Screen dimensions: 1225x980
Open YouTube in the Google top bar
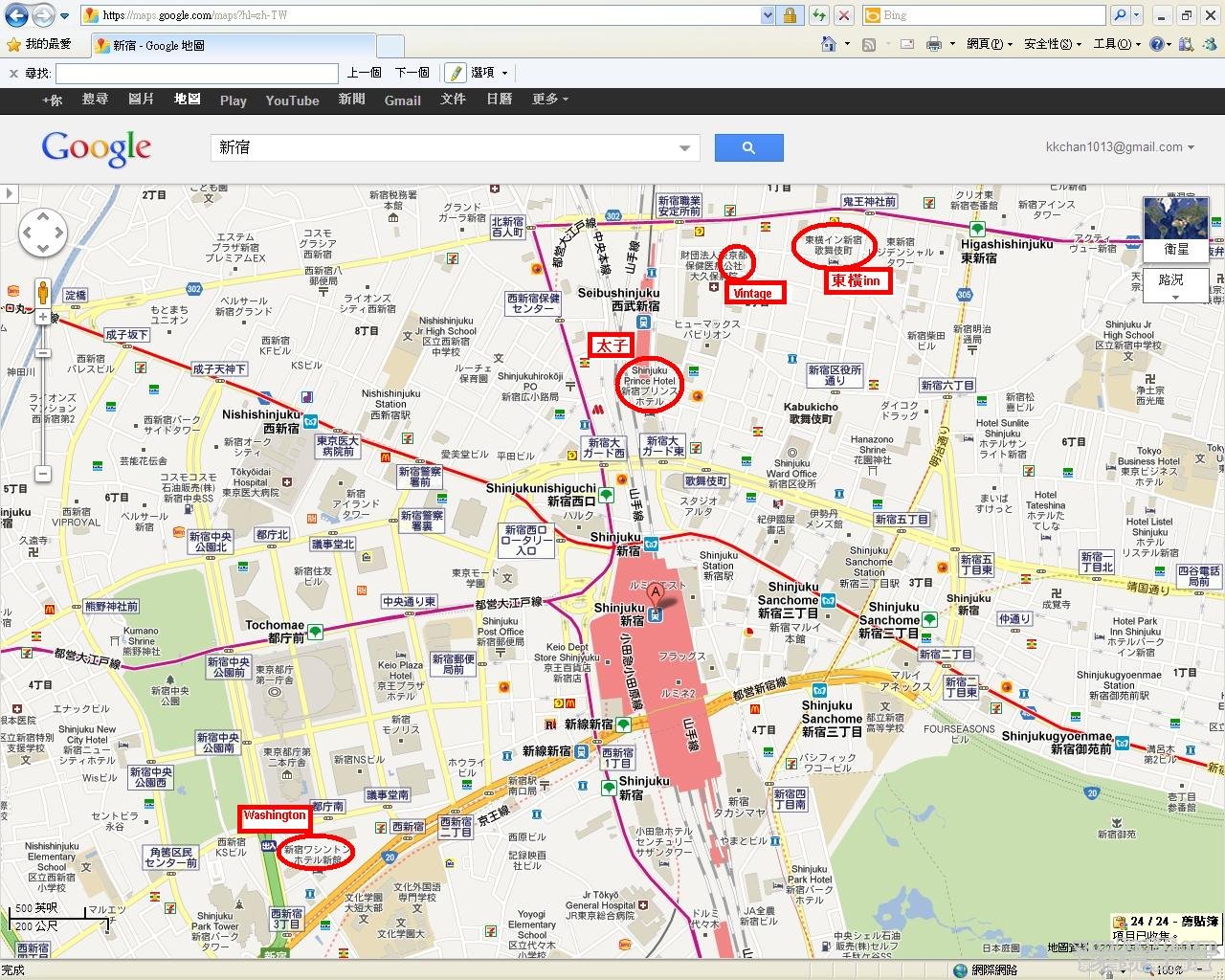click(x=292, y=100)
